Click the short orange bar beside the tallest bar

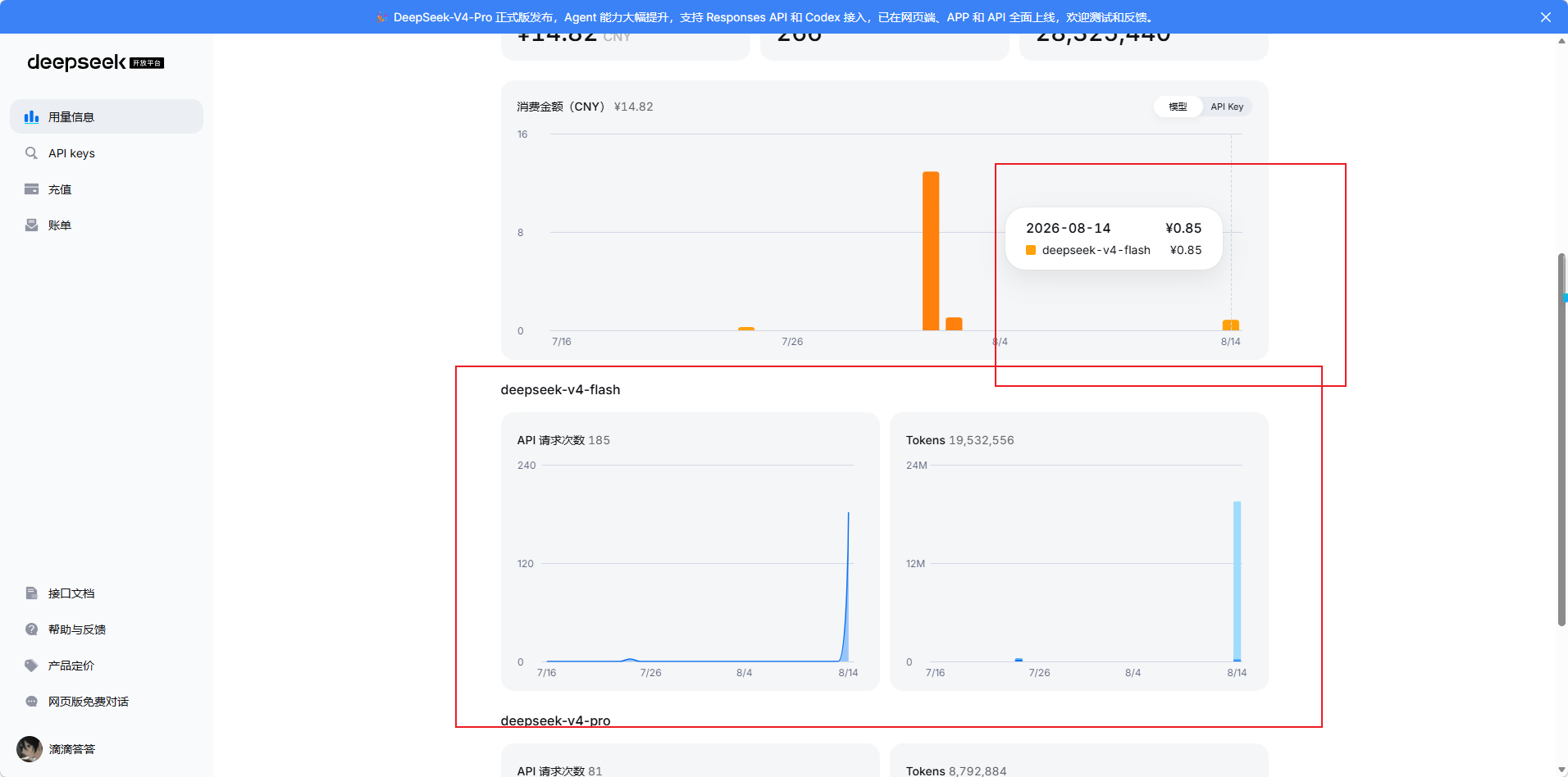point(954,324)
